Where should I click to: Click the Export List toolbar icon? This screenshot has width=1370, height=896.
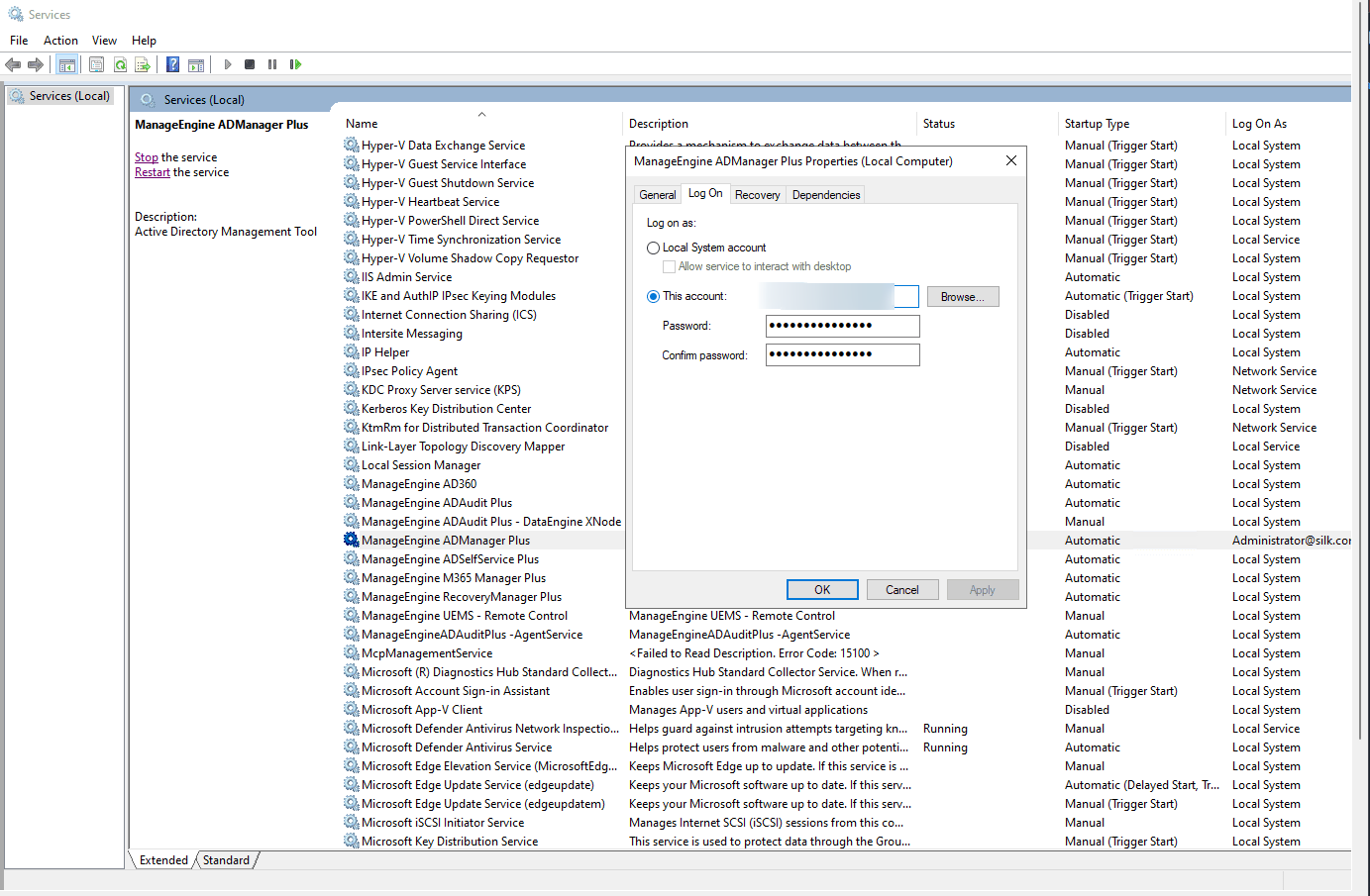tap(143, 64)
